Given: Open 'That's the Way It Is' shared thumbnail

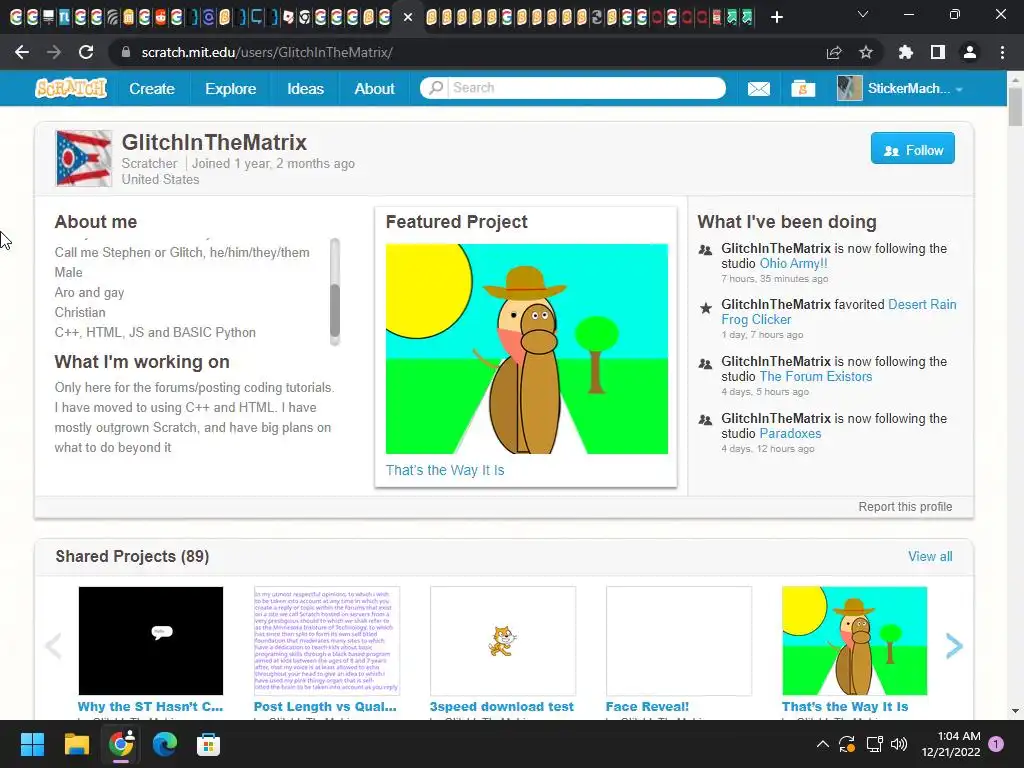Looking at the screenshot, I should [854, 641].
